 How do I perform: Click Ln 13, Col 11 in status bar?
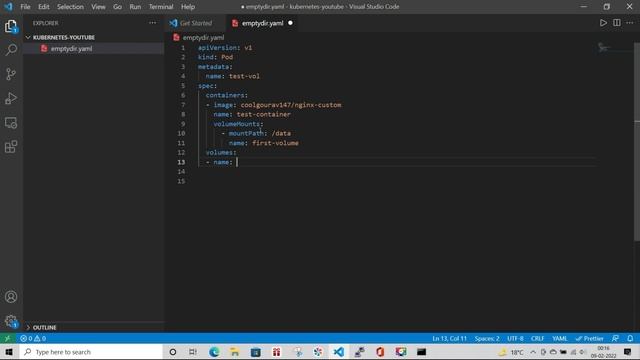point(449,338)
